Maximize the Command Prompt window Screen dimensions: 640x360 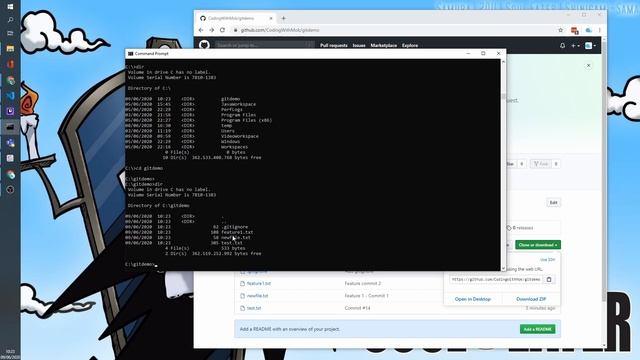(x=483, y=53)
